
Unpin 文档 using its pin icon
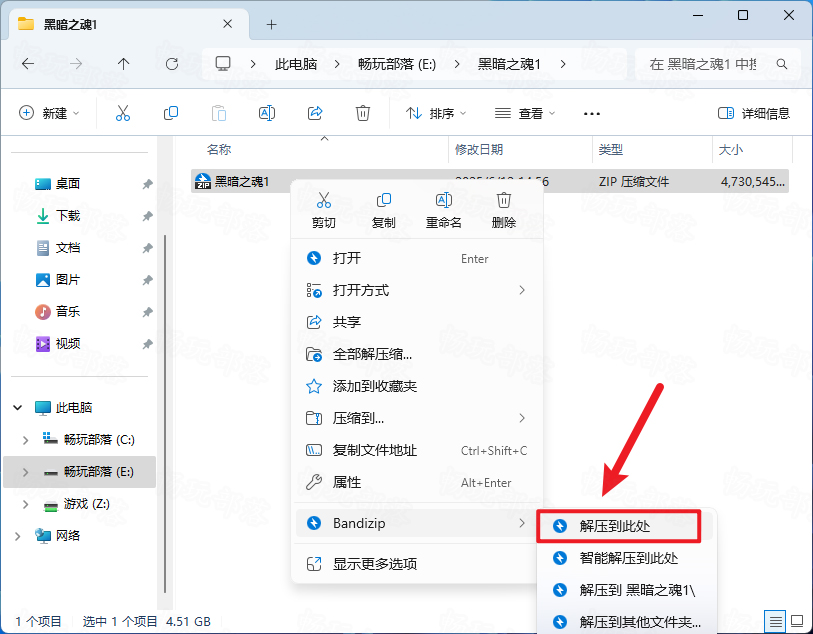click(x=147, y=248)
